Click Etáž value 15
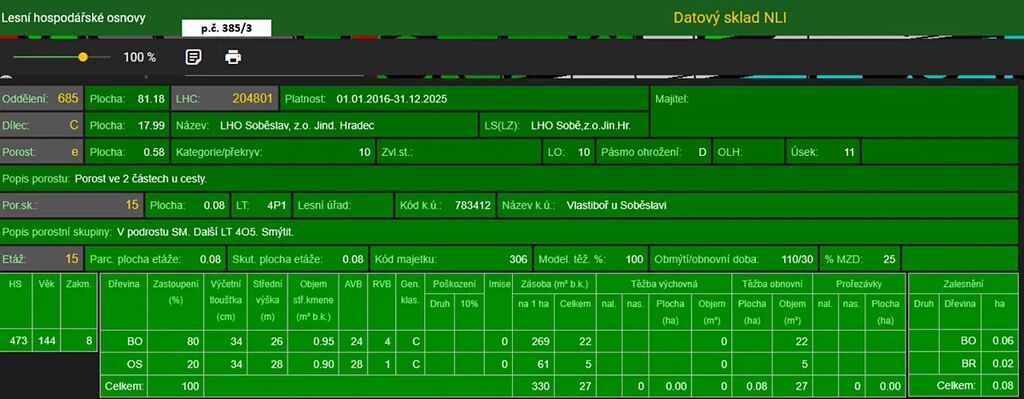 [x=72, y=259]
